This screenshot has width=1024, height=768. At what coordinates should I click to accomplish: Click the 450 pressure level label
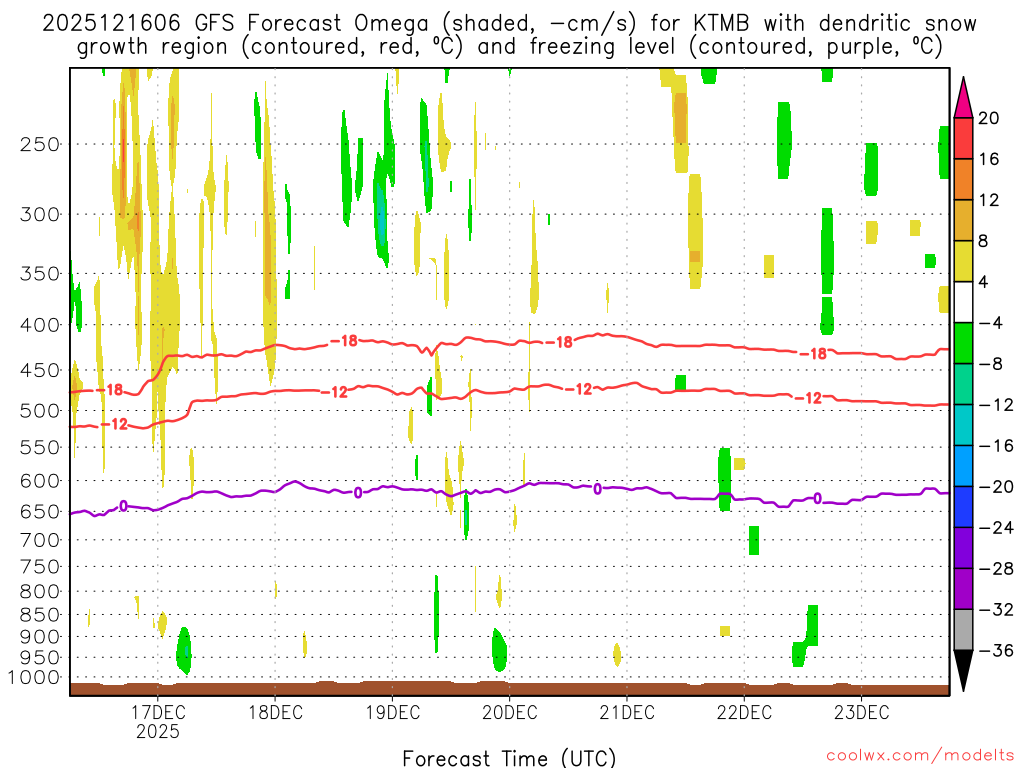(40, 370)
